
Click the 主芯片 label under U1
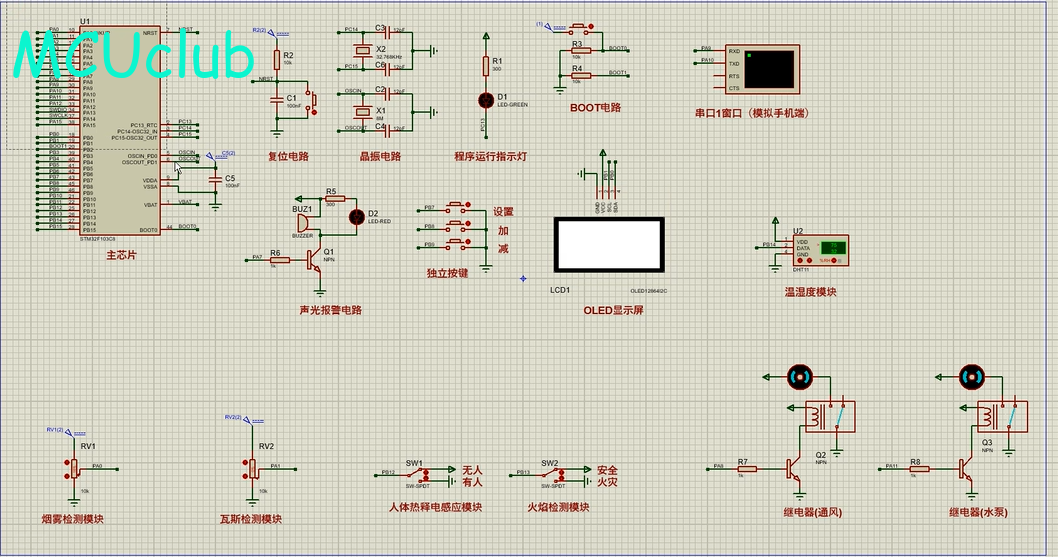[121, 255]
